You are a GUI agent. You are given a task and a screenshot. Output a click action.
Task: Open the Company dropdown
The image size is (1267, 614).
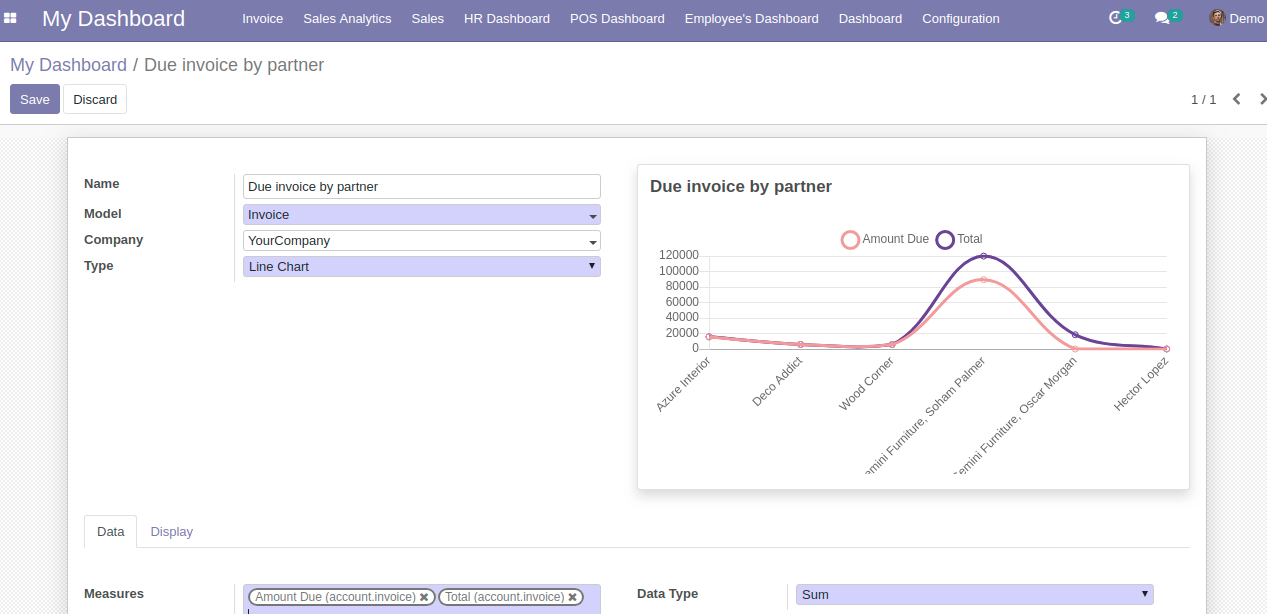point(592,241)
